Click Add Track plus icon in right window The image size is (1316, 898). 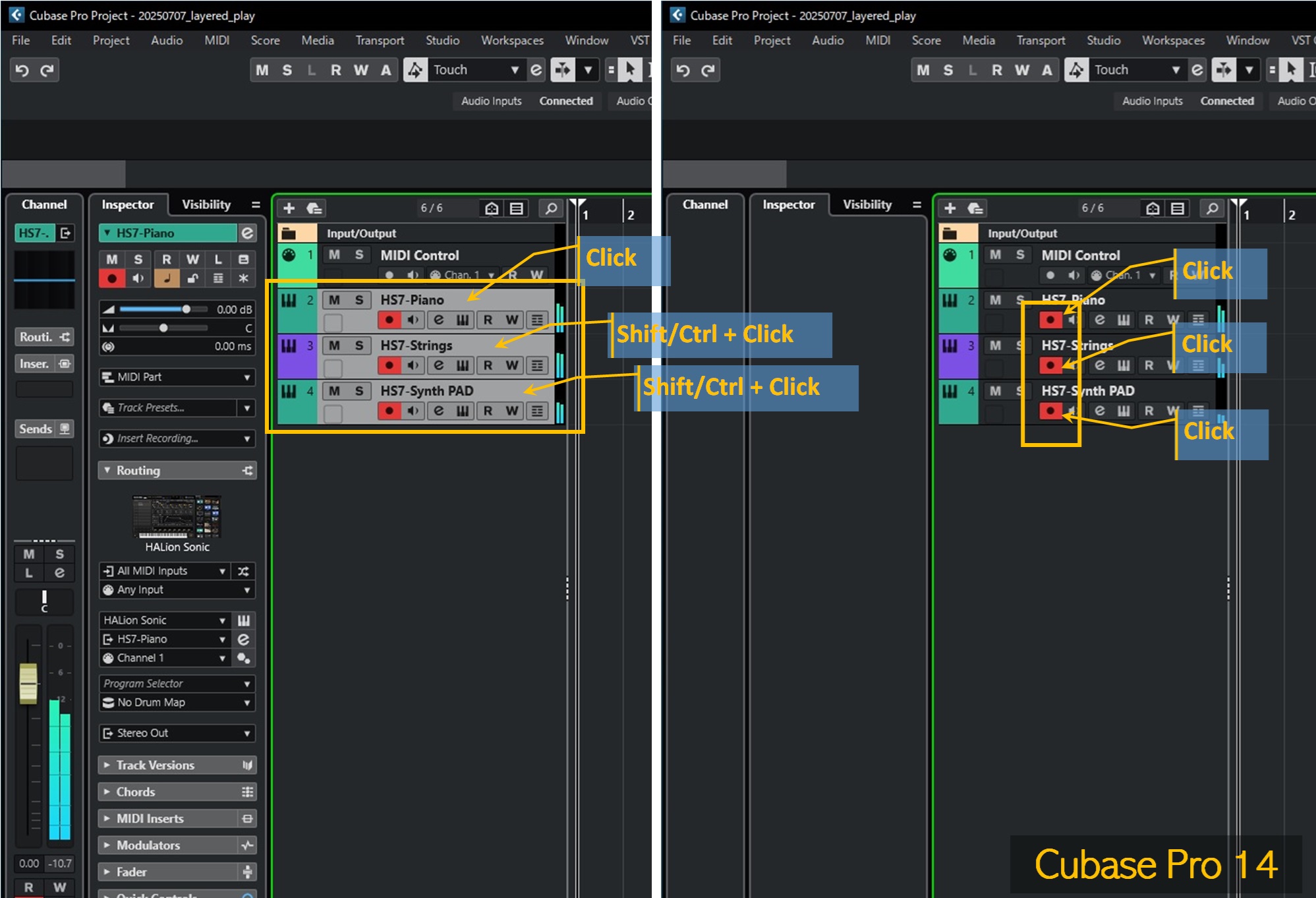point(950,208)
